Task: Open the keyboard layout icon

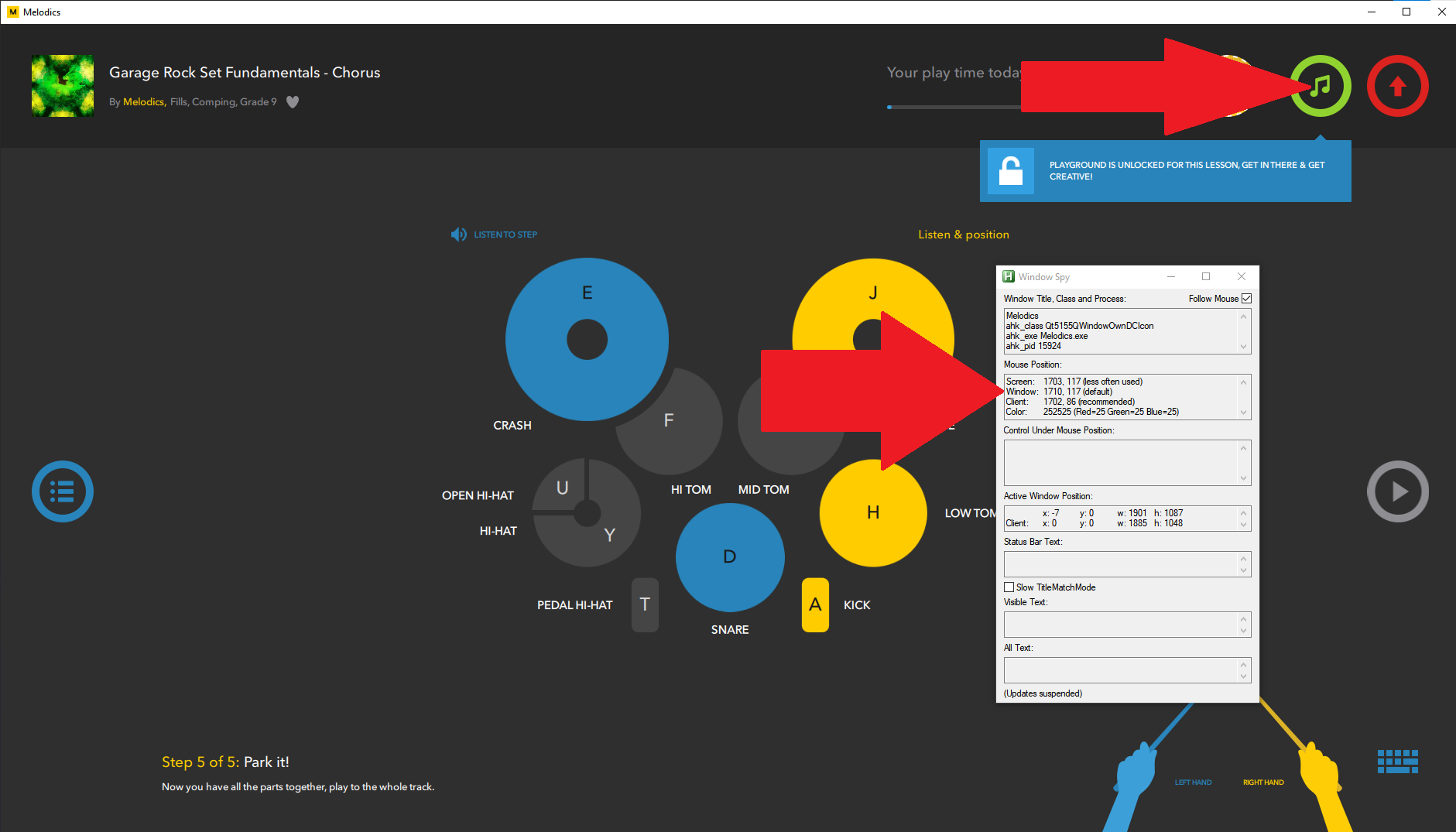Action: (x=1397, y=761)
